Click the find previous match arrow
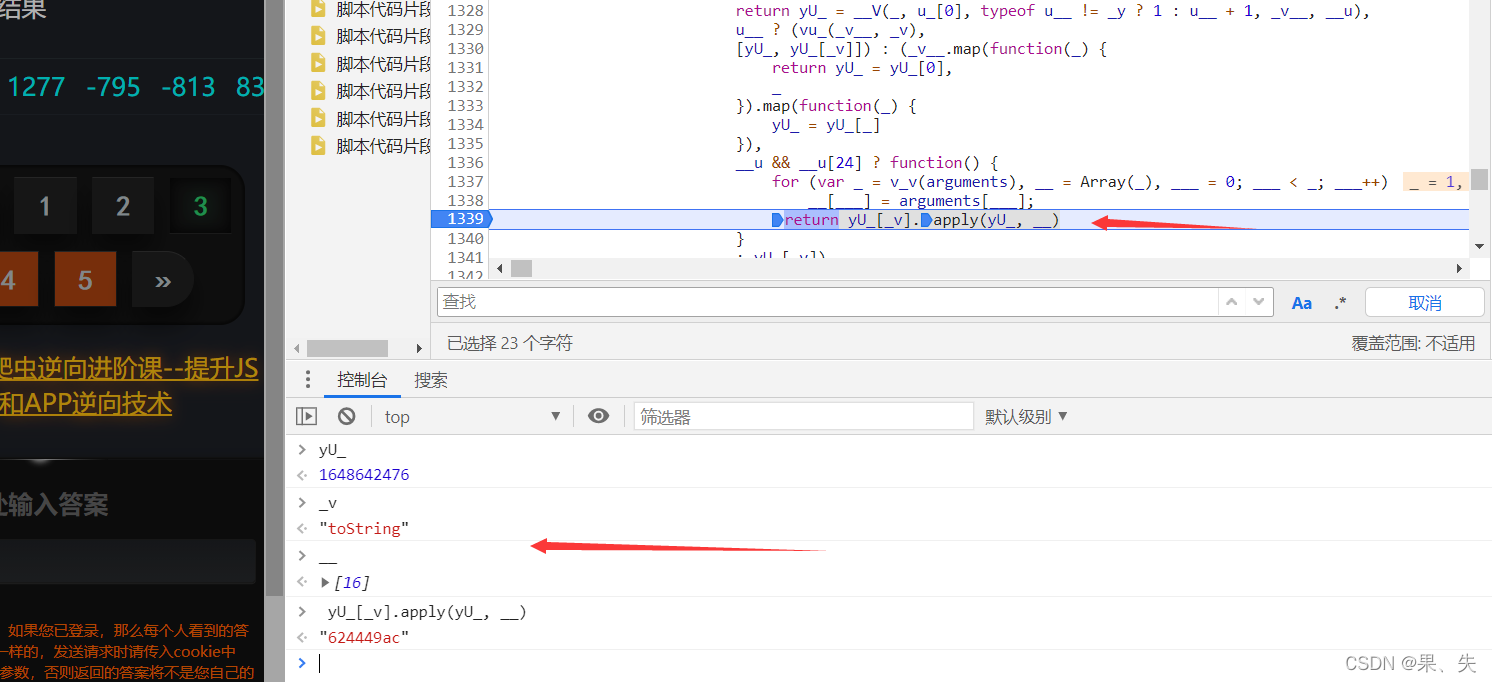The height and width of the screenshot is (682, 1492). click(1232, 302)
